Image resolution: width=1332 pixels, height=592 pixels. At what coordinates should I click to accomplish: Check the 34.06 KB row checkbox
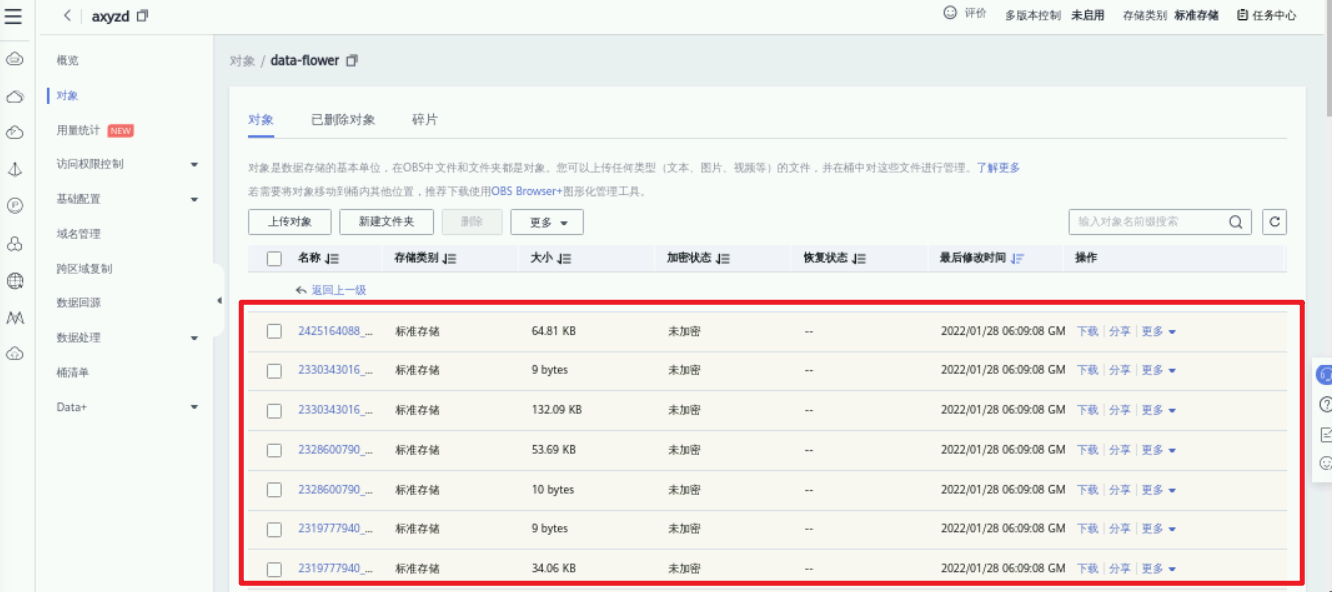[x=274, y=570]
